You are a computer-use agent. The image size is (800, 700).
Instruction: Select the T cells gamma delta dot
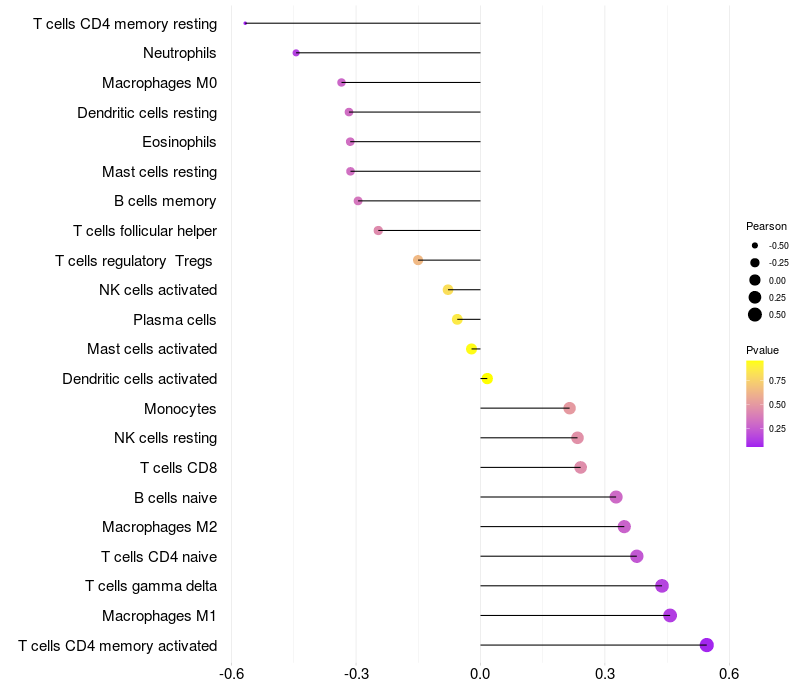click(662, 586)
